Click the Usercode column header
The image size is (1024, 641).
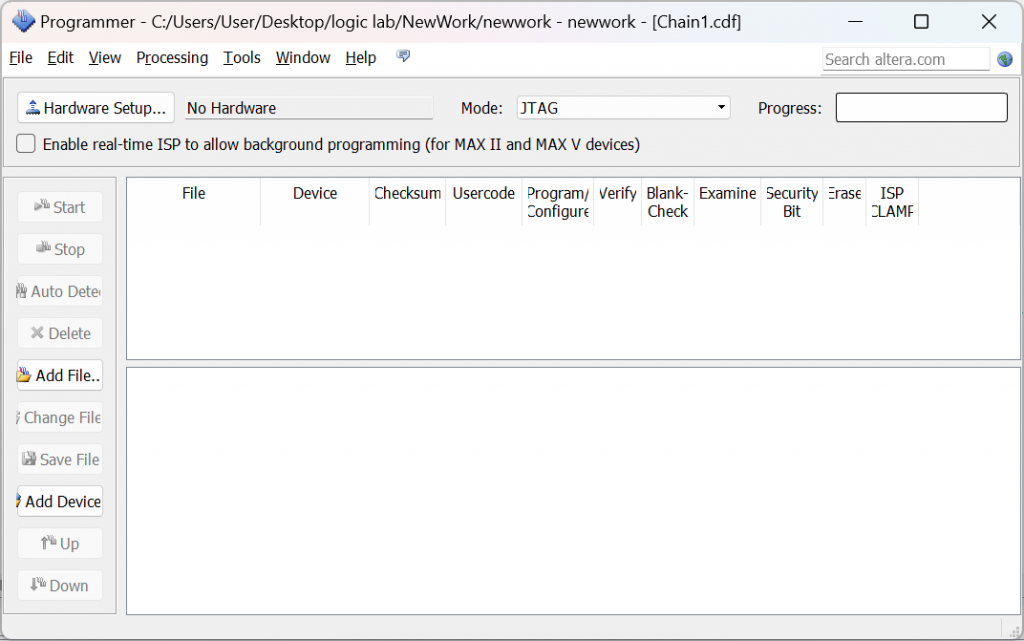pos(484,202)
